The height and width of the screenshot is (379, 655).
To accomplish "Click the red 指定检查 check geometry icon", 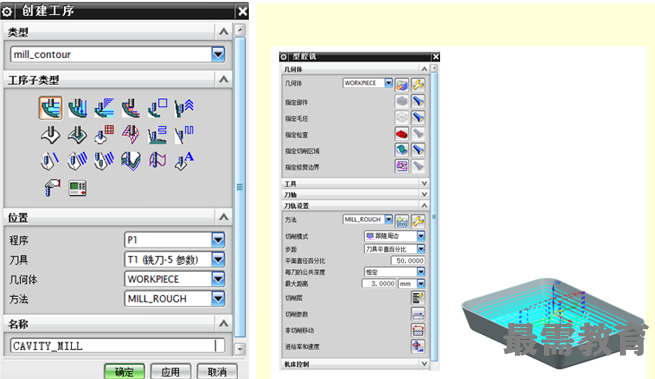I will click(402, 134).
